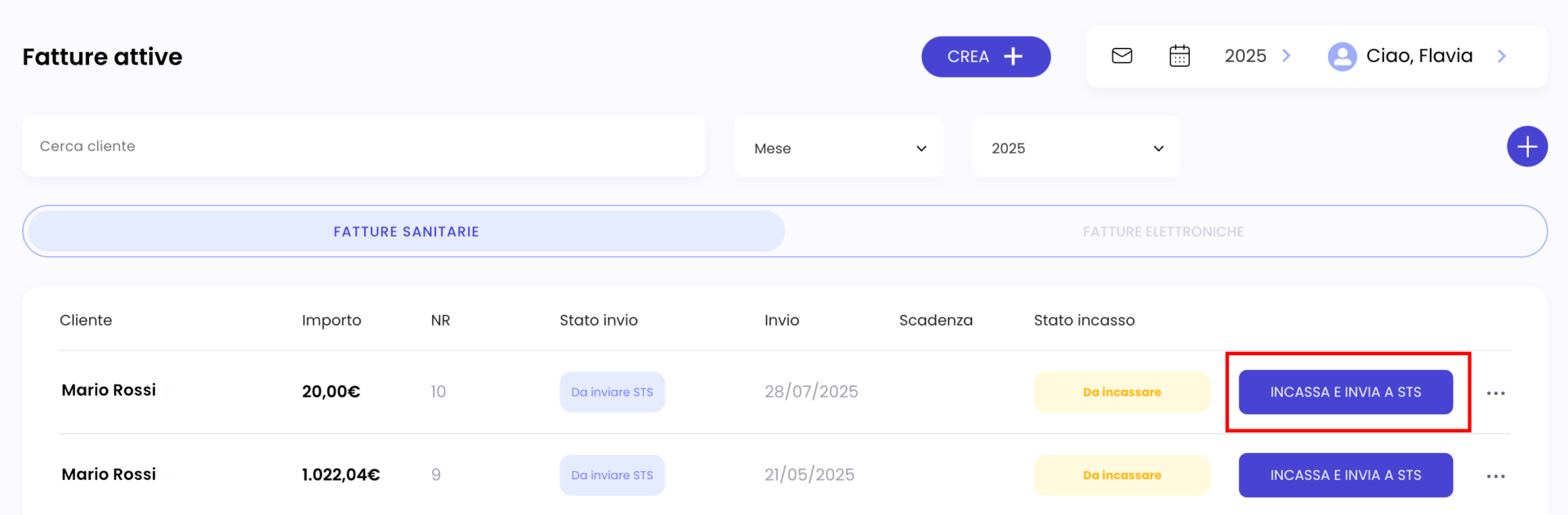1568x515 pixels.
Task: Click Da incassare badge for invoice 9
Action: tap(1122, 475)
